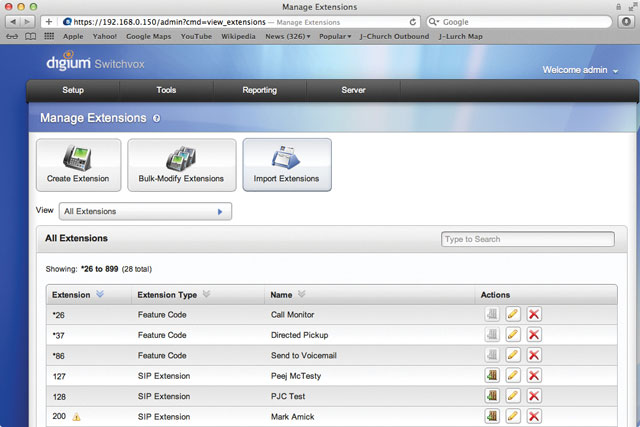Select extension number 127

point(59,376)
